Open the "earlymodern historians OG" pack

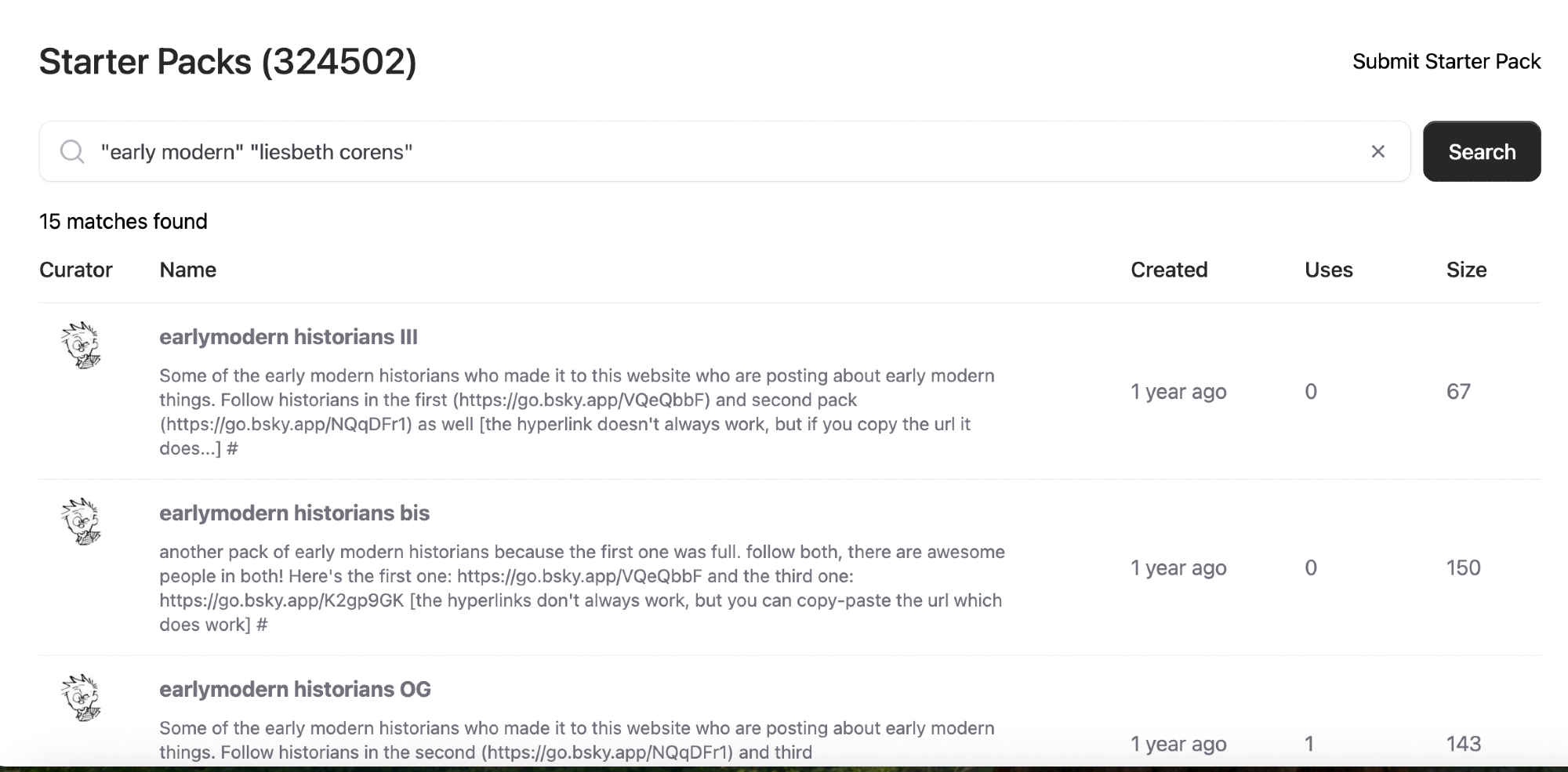[x=295, y=690]
